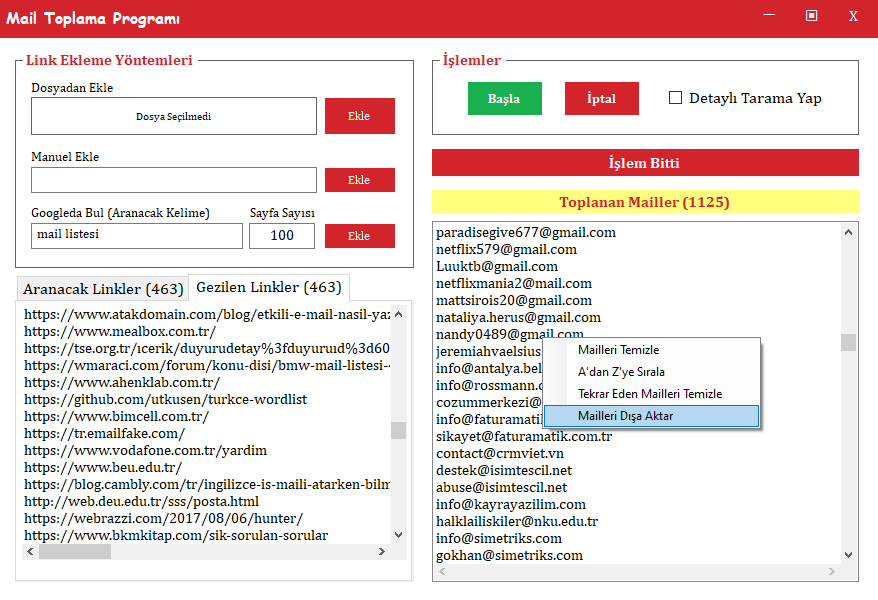Click right arrow of links horizontal scrollbar
Viewport: 878px width, 600px height.
381,552
